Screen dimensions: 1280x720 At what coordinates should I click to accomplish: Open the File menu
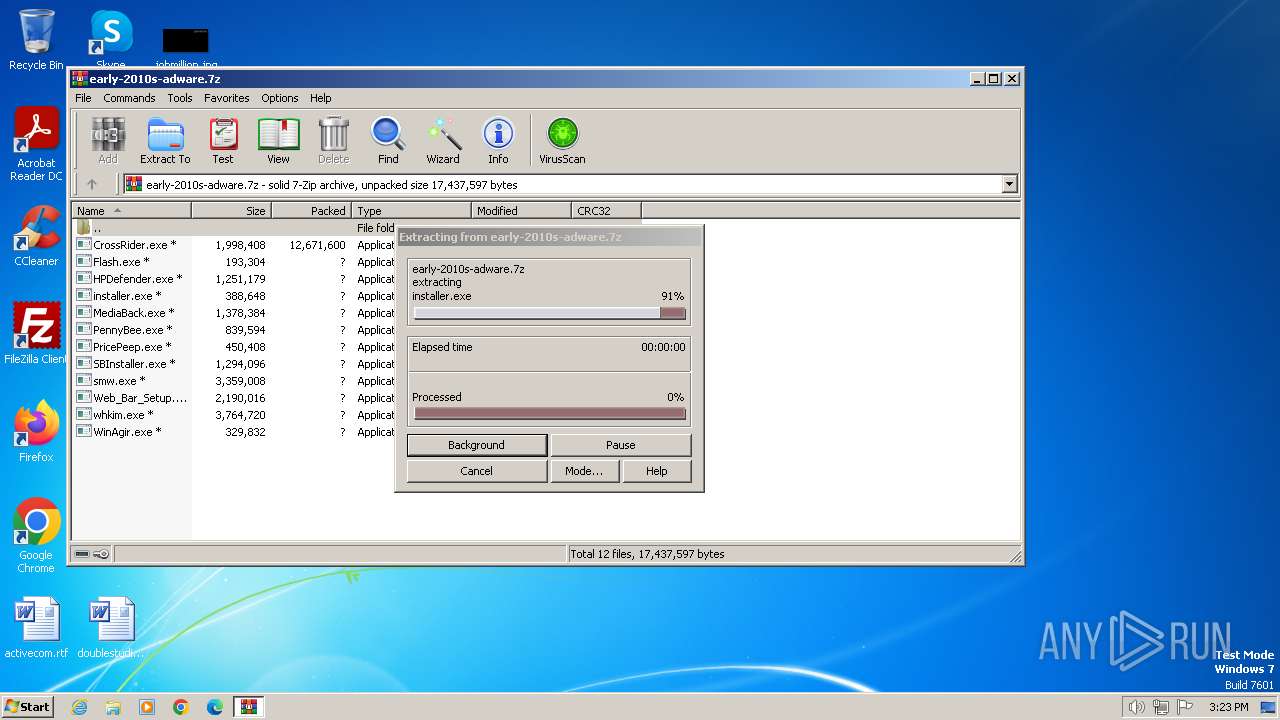[83, 98]
